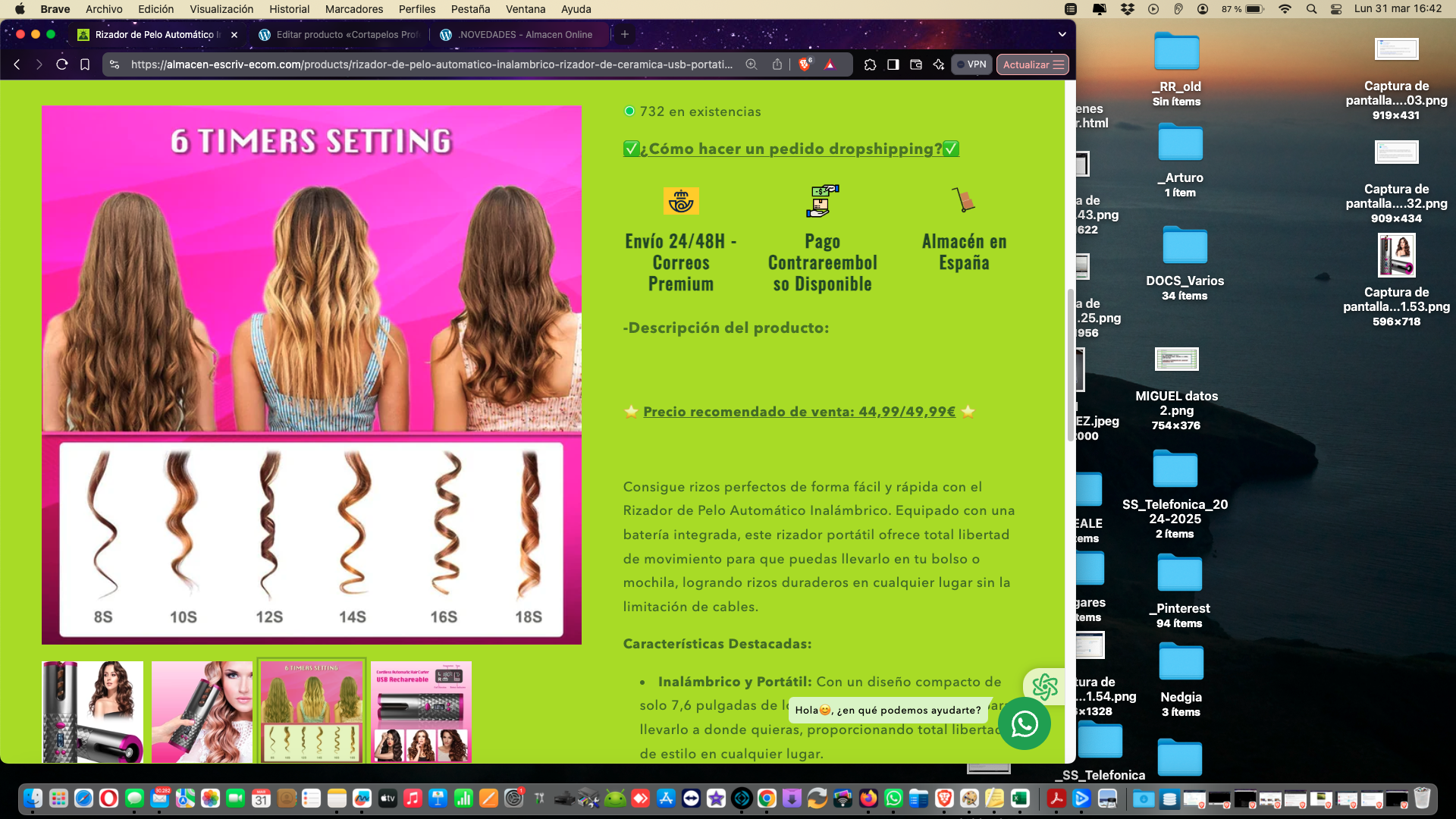1456x819 pixels.
Task: Bookmark this page with the bookmark icon
Action: click(85, 64)
